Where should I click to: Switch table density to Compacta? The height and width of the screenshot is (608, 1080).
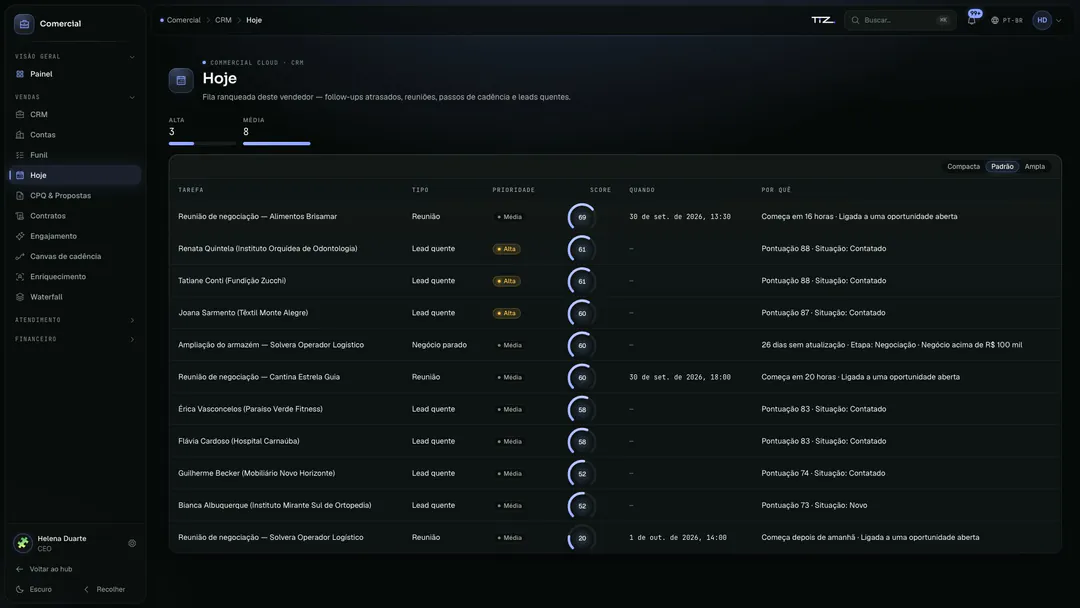click(963, 167)
